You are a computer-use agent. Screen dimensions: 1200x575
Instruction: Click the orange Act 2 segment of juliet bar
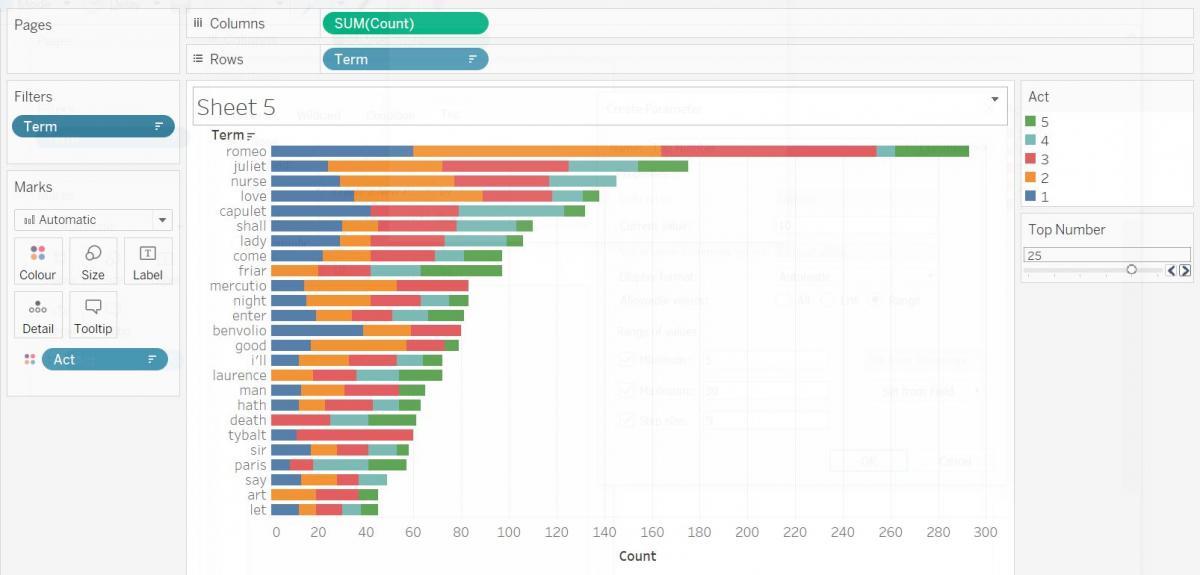[x=385, y=166]
